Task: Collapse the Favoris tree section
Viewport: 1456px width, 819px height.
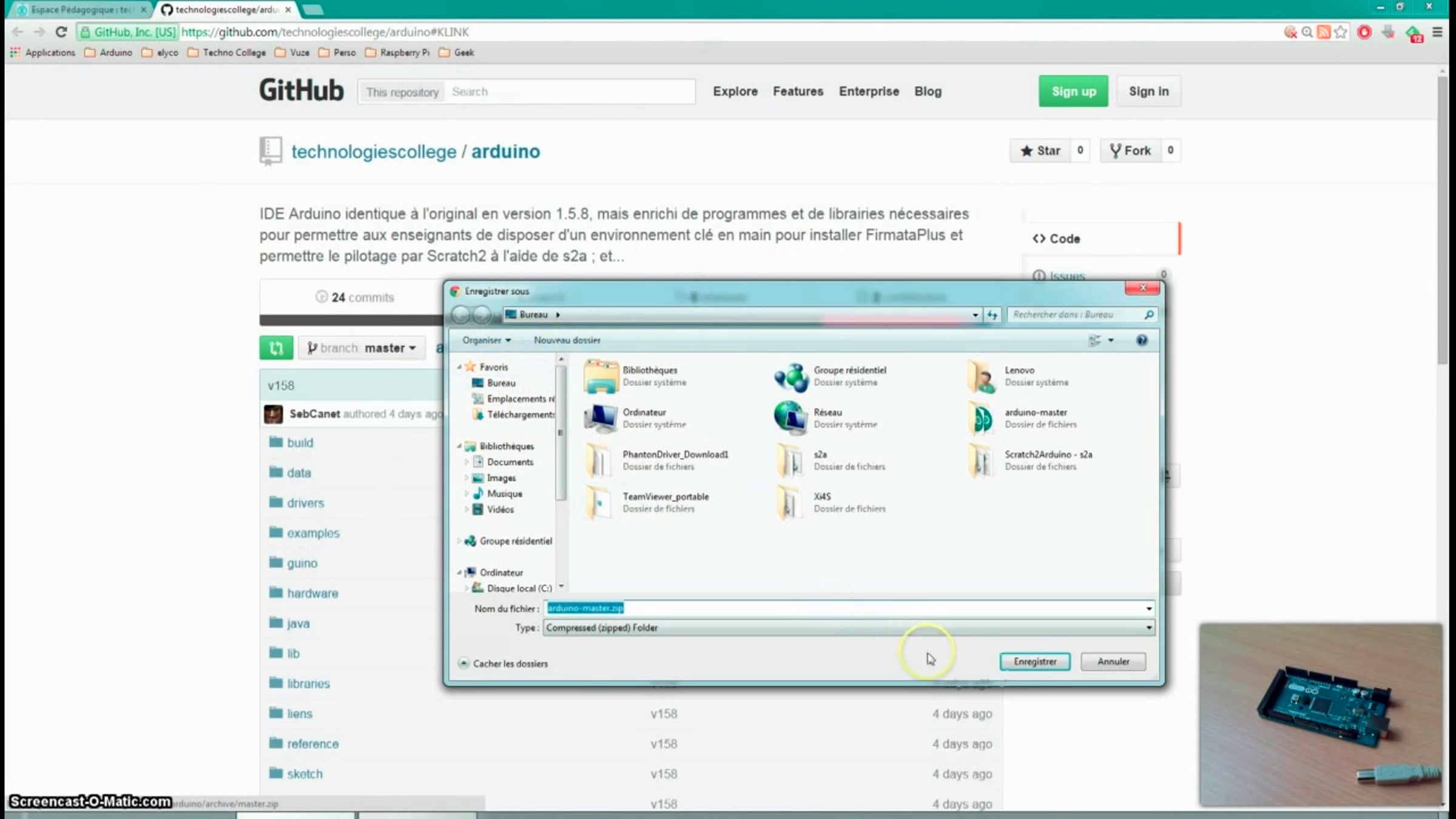Action: (x=459, y=367)
